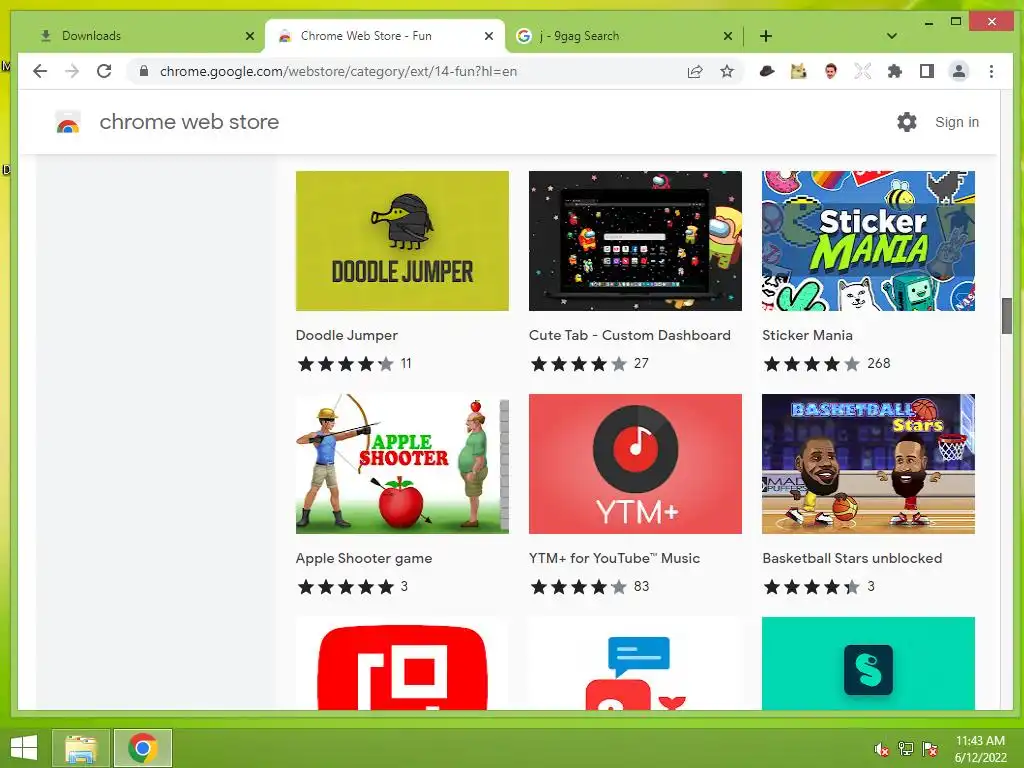Open Basketball Stars thumbnail
This screenshot has height=768, width=1024.
[x=869, y=464]
